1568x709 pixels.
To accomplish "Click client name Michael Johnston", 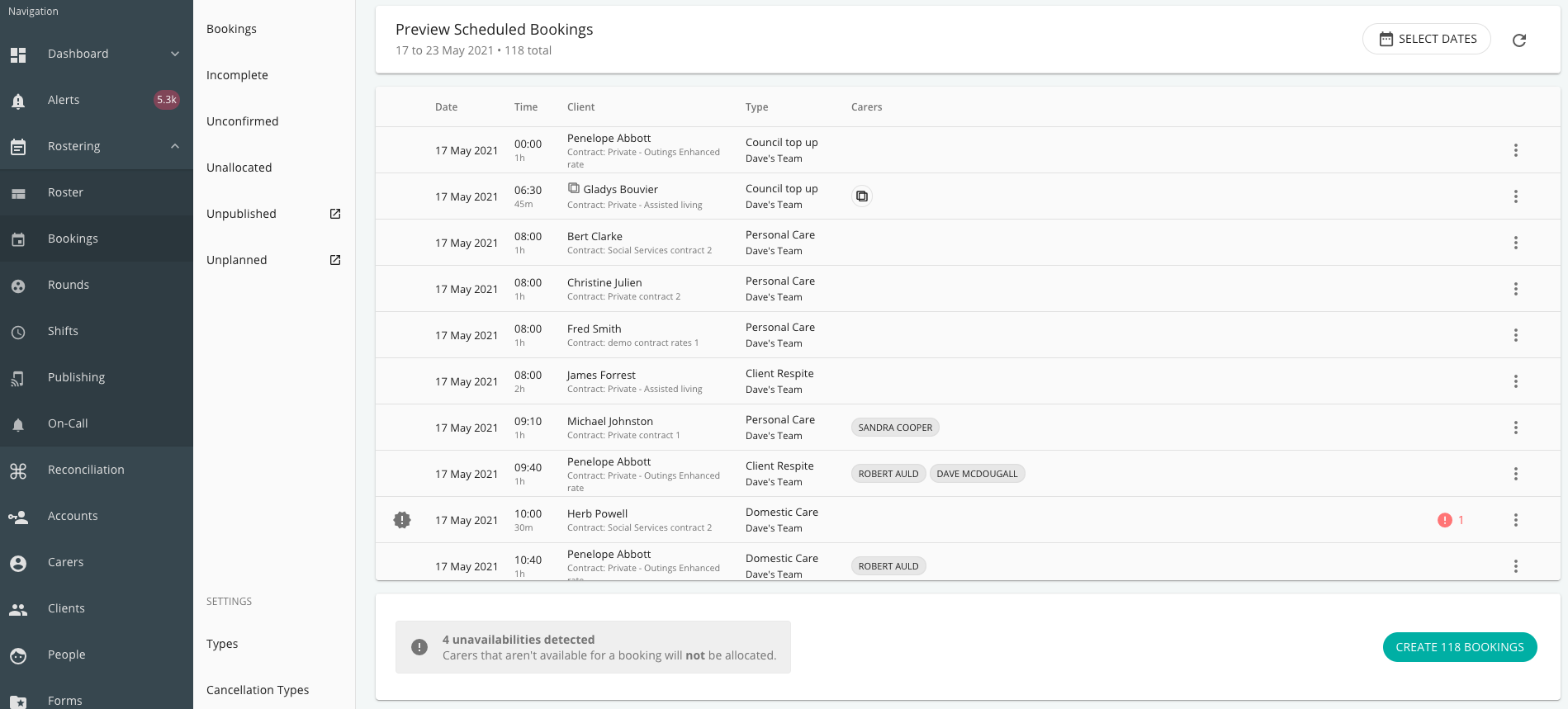I will click(610, 421).
